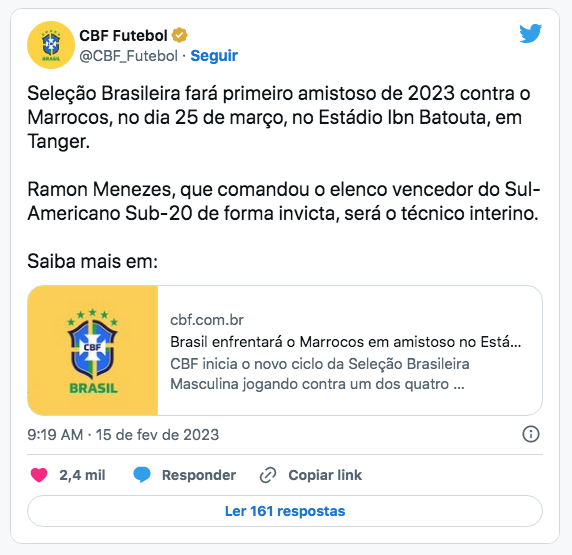The height and width of the screenshot is (555, 572).
Task: Open the 9:19 AM 15 de fev timestamp
Action: 123,435
